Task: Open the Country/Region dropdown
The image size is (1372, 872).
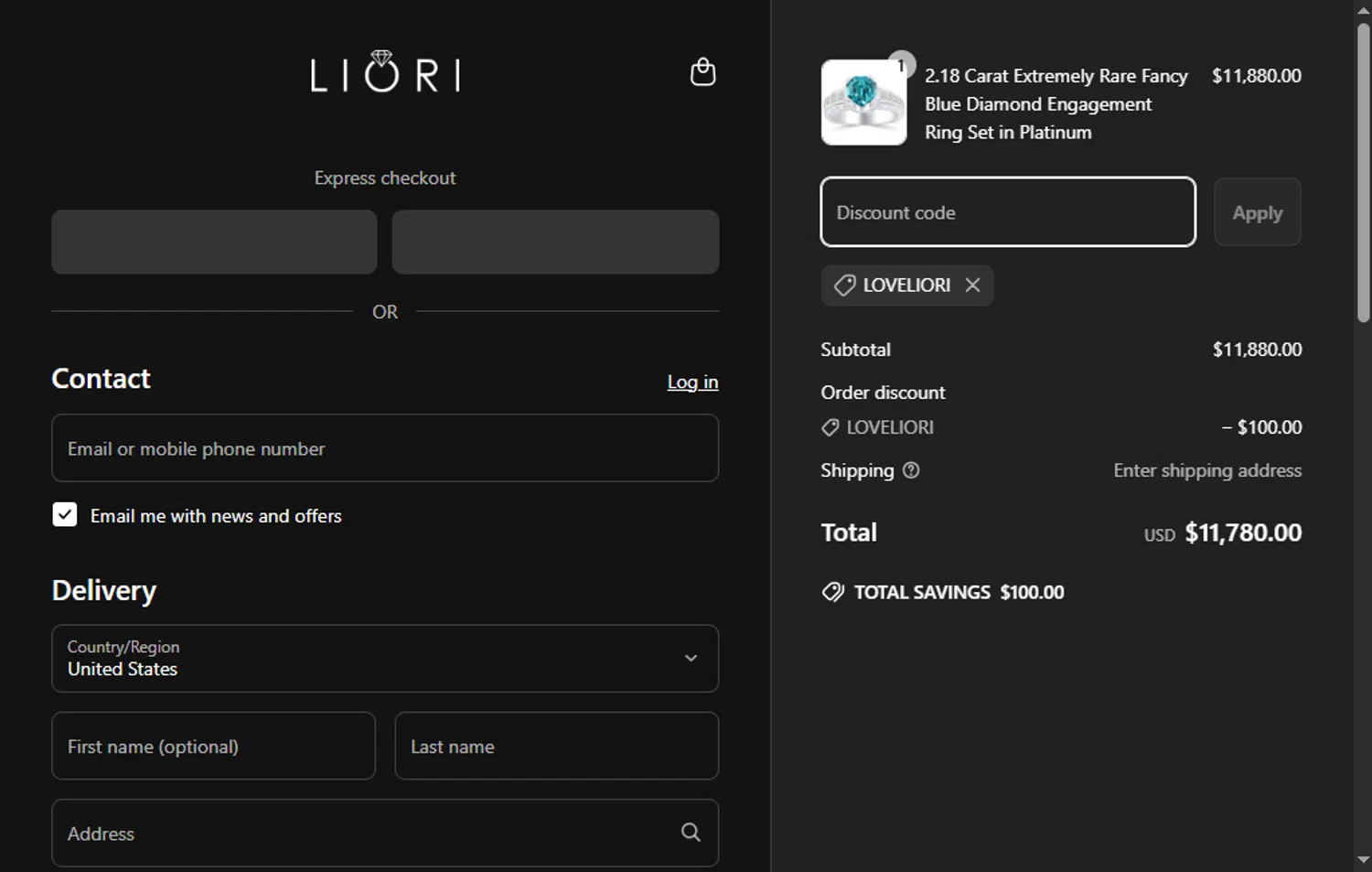Action: pos(385,659)
